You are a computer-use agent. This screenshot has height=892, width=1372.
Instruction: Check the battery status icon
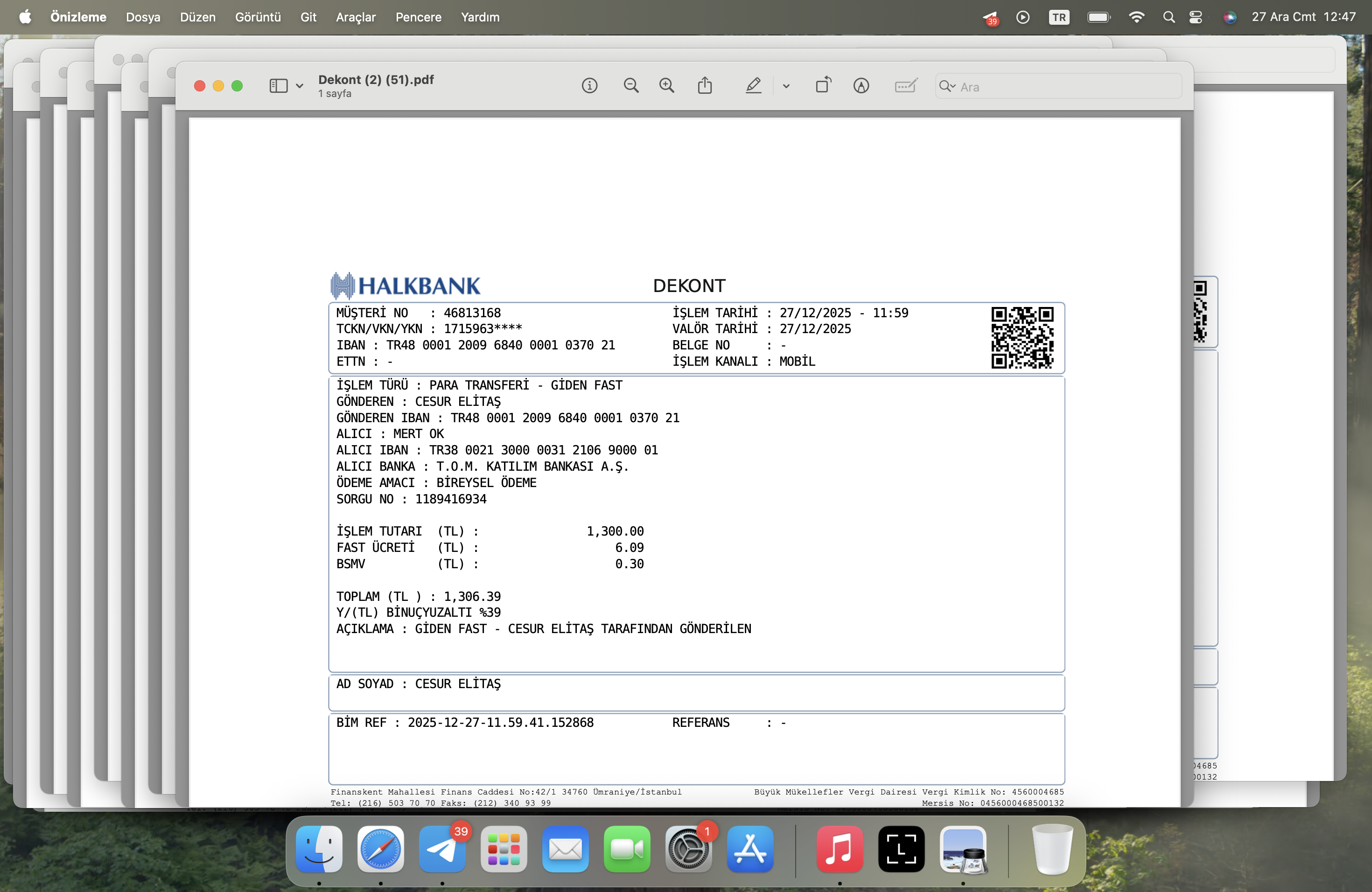click(1099, 17)
